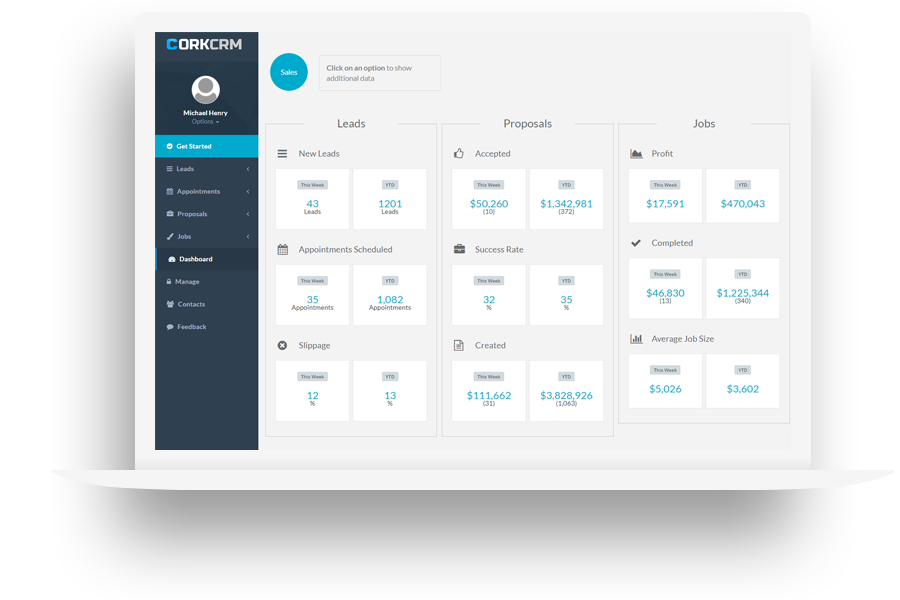The width and height of the screenshot is (900, 600).
Task: Click the Slippage cross circle icon
Action: [282, 345]
